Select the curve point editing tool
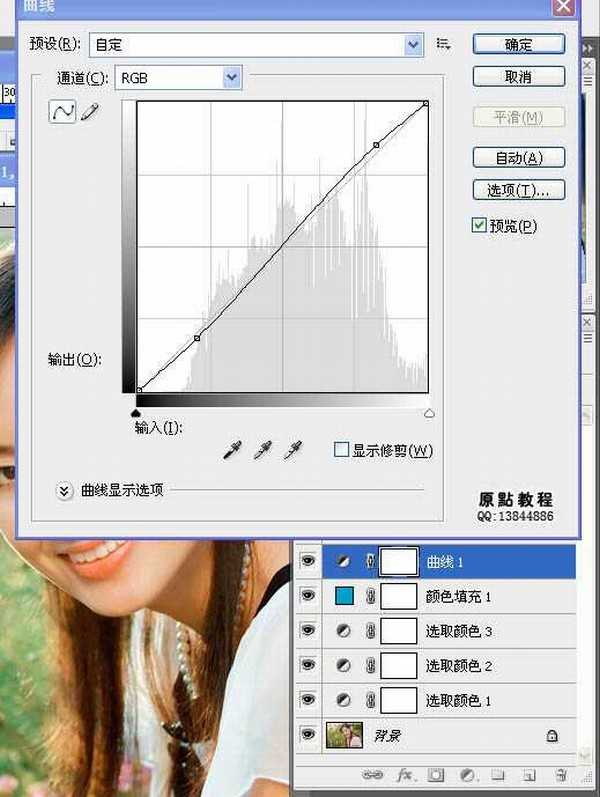600x797 pixels. click(62, 112)
